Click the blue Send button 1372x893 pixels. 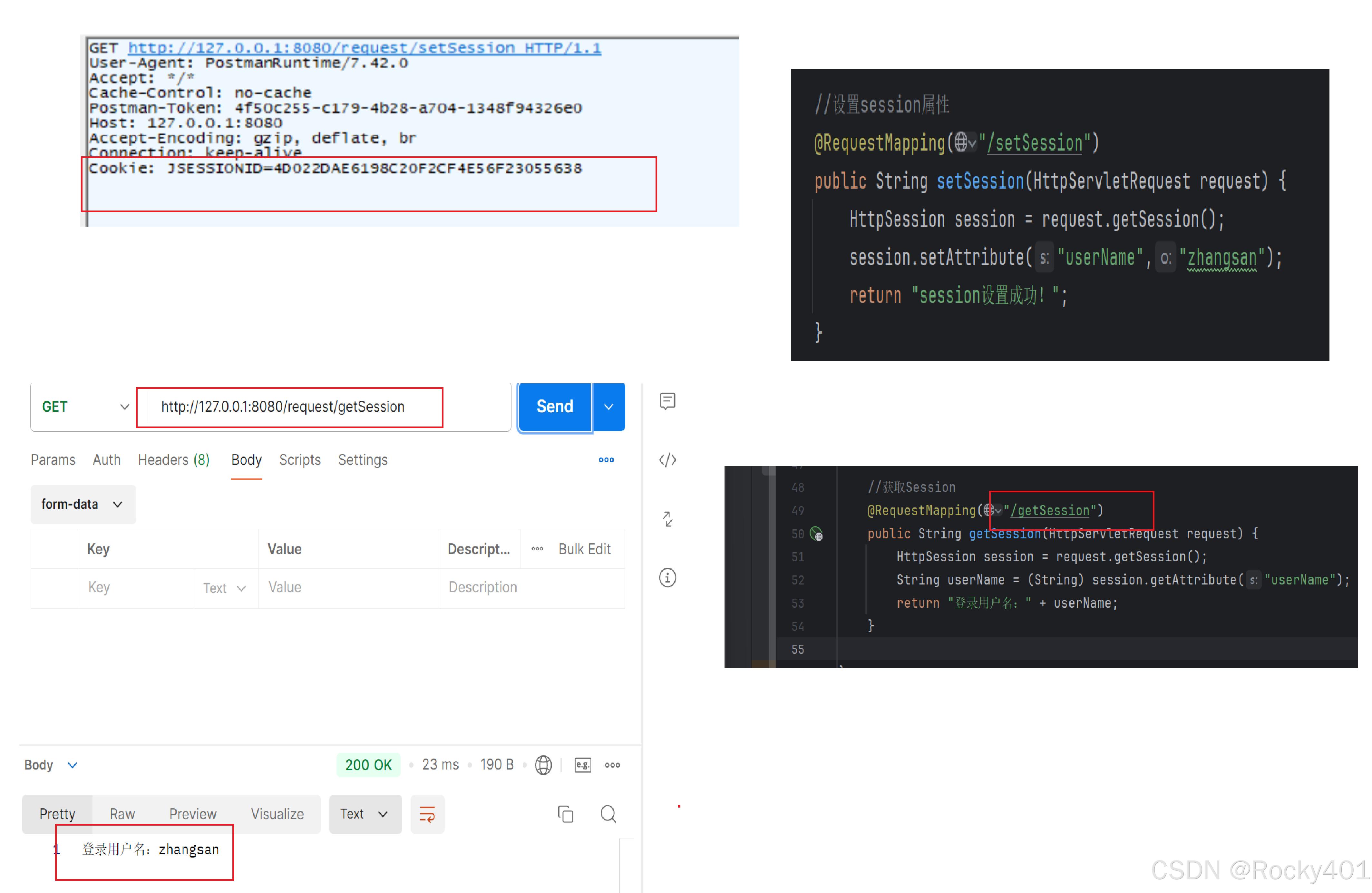(x=554, y=407)
